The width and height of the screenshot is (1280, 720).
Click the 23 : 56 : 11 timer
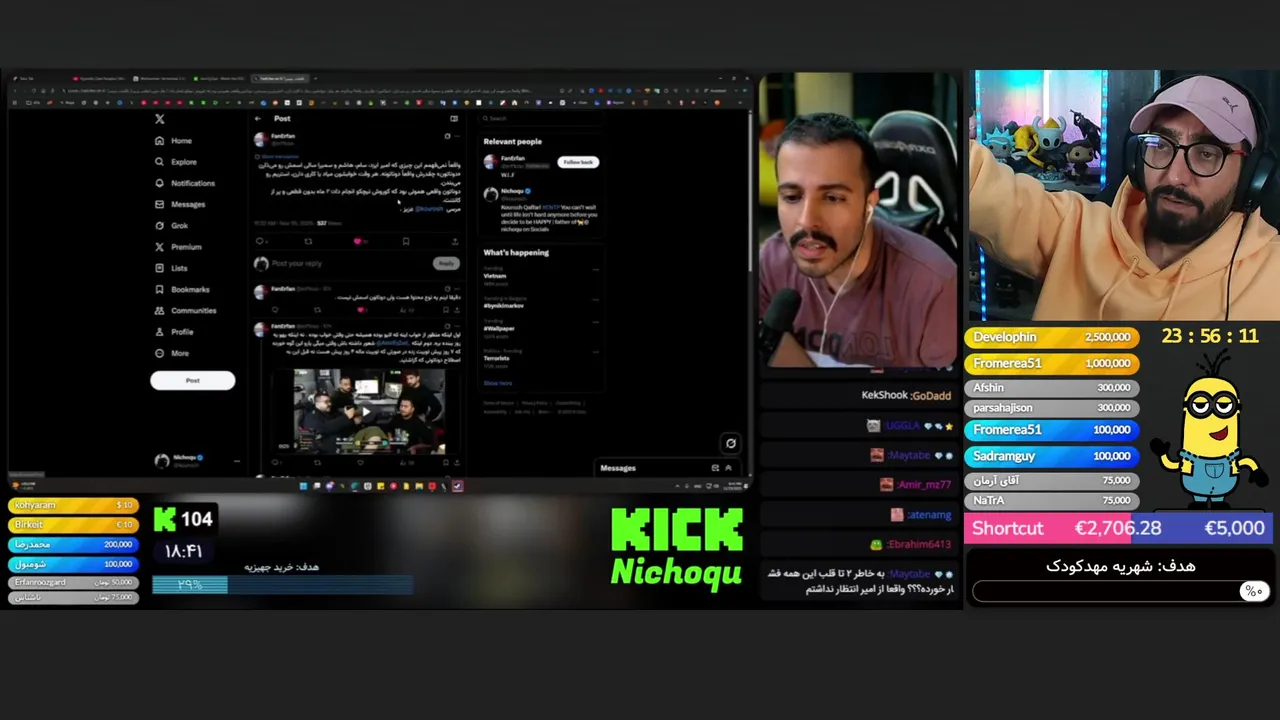(1210, 336)
